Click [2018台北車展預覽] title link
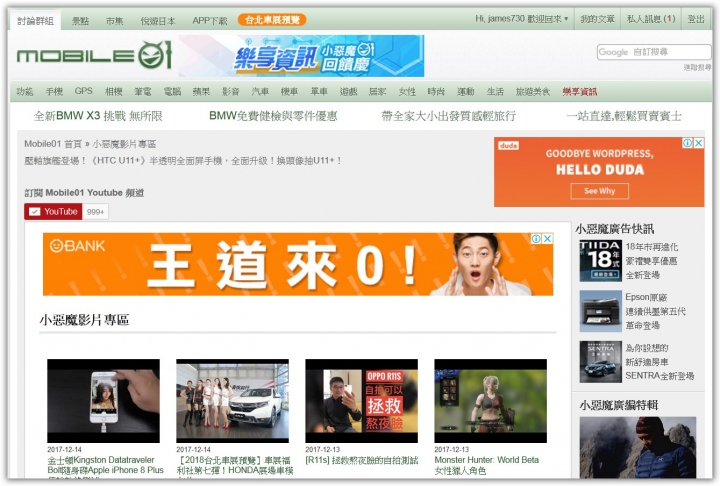This screenshot has width=720, height=486. [235, 465]
